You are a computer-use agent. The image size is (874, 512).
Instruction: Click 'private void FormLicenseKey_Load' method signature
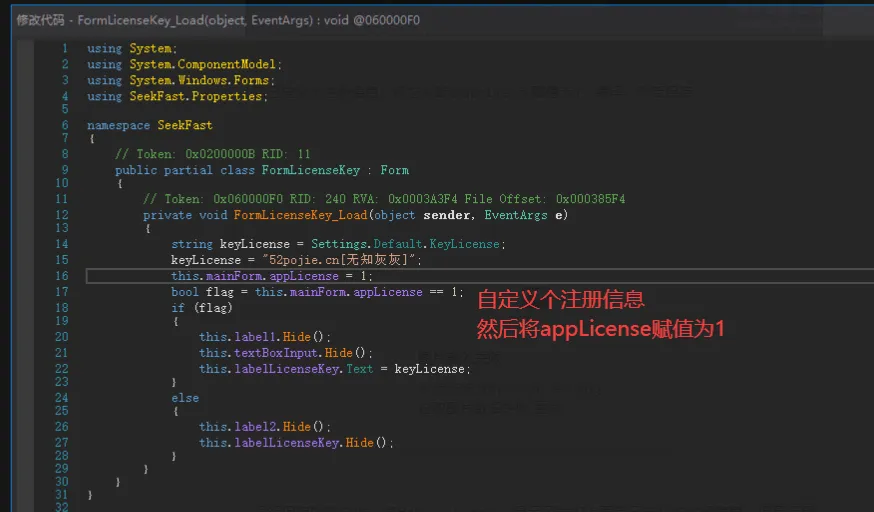[x=355, y=215]
